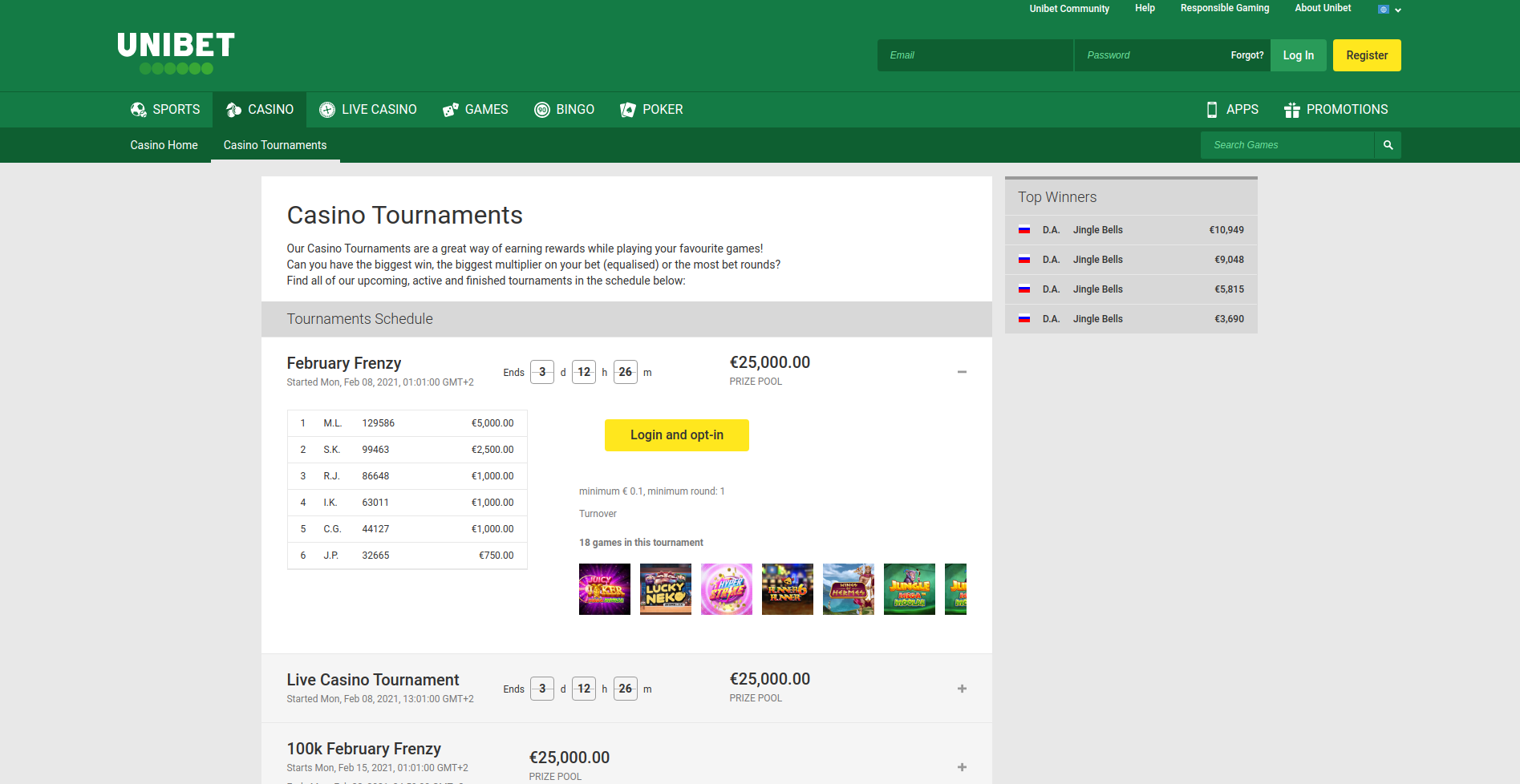The width and height of the screenshot is (1520, 784).
Task: Open the Sports section
Action: 165,110
